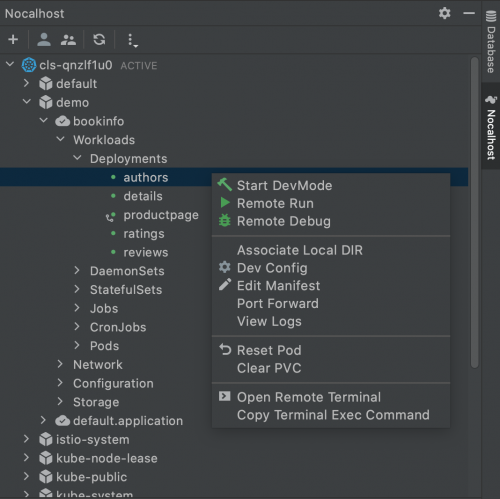Choose Remote Run from context menu

coord(331,203)
